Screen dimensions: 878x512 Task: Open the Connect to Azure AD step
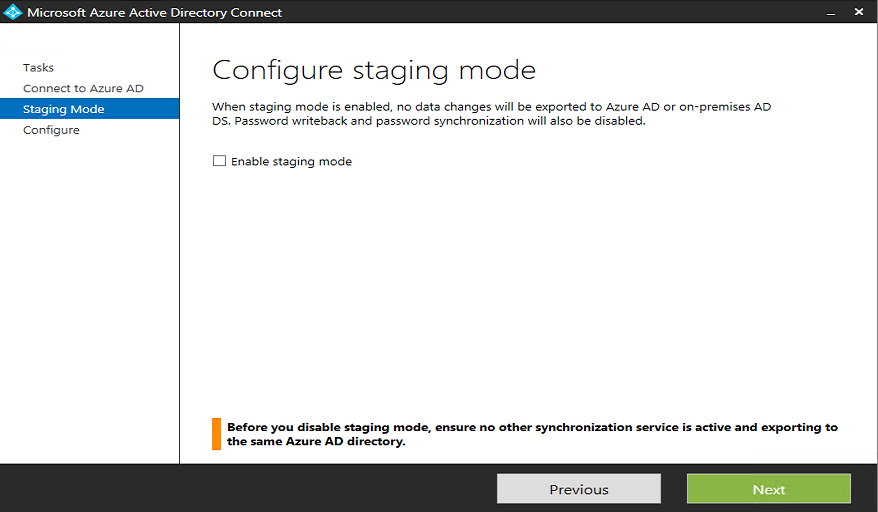83,89
